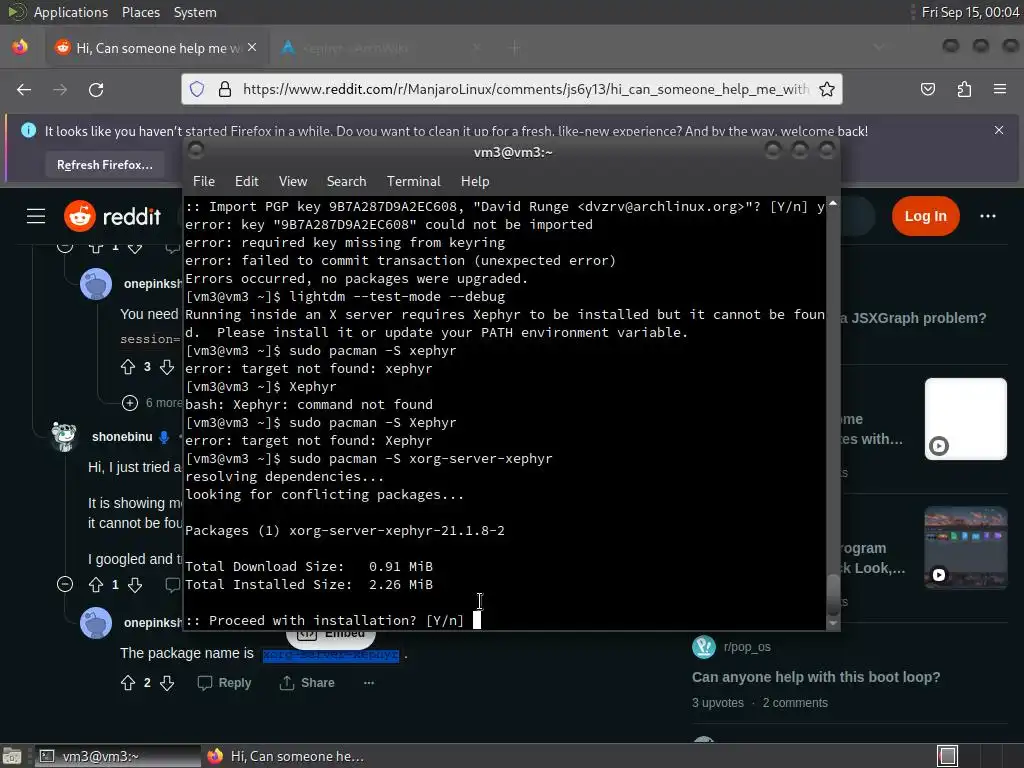The image size is (1024, 768).
Task: Click the Firefox forward arrow
Action: tap(60, 89)
